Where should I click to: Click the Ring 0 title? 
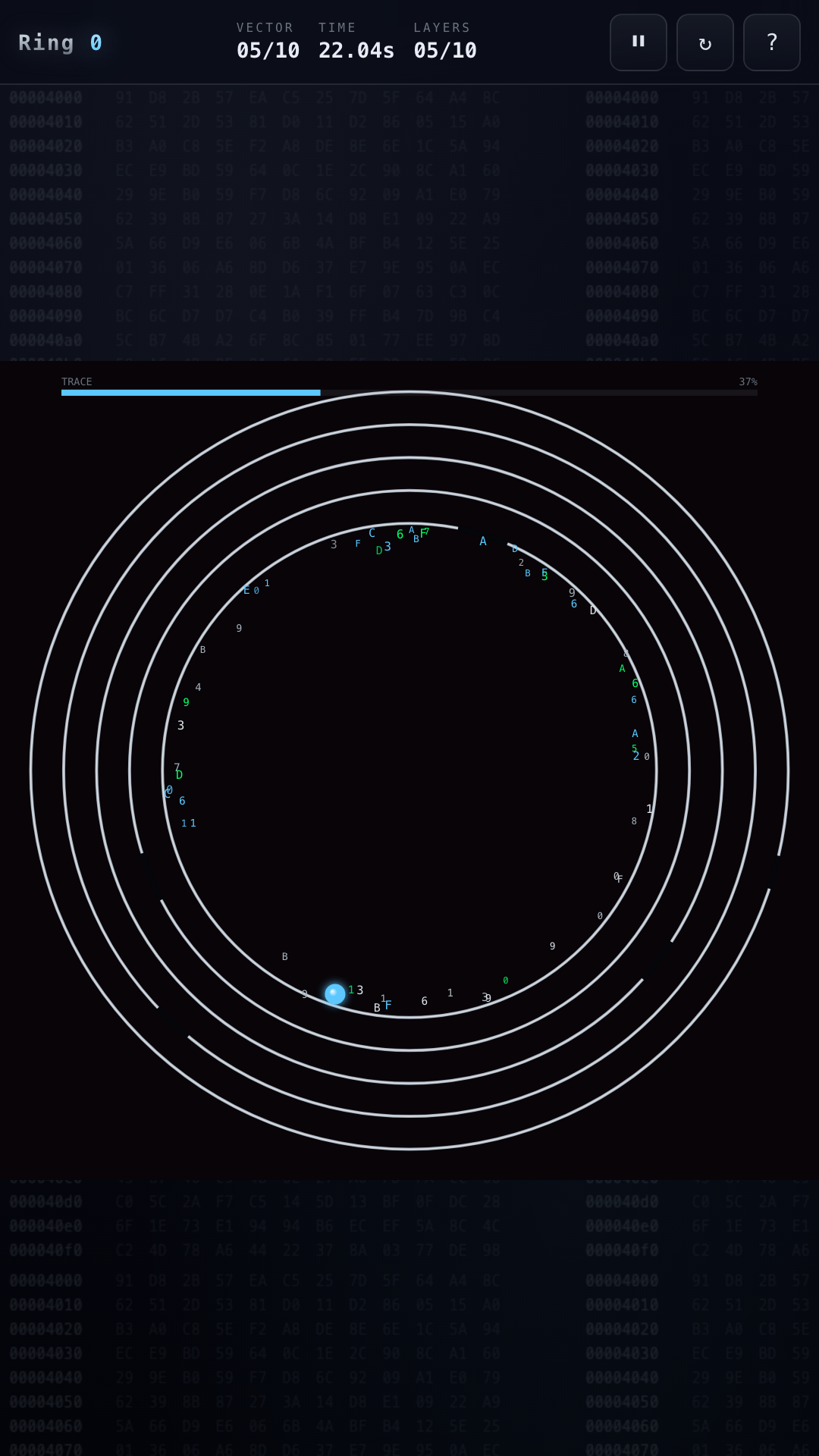tap(60, 42)
